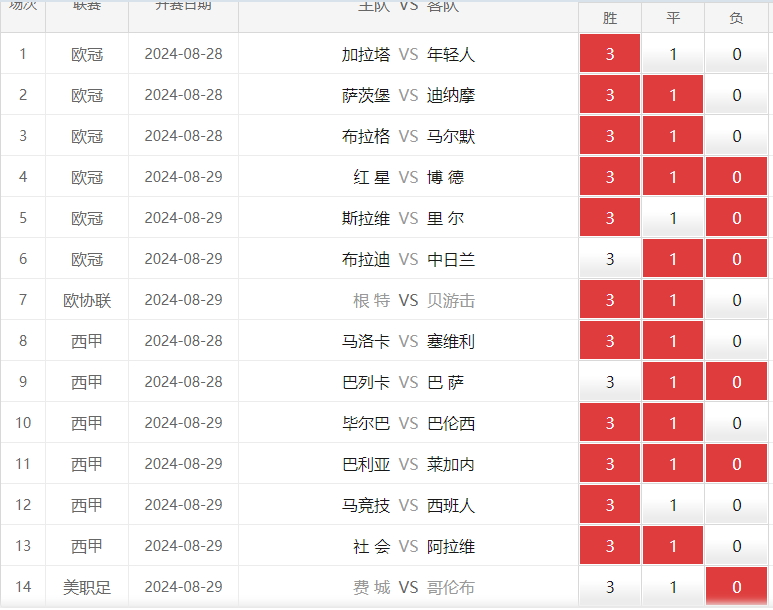Toggle 胜 (3) for 社会 VS 阿拉维
The width and height of the screenshot is (773, 610).
pyautogui.click(x=610, y=544)
